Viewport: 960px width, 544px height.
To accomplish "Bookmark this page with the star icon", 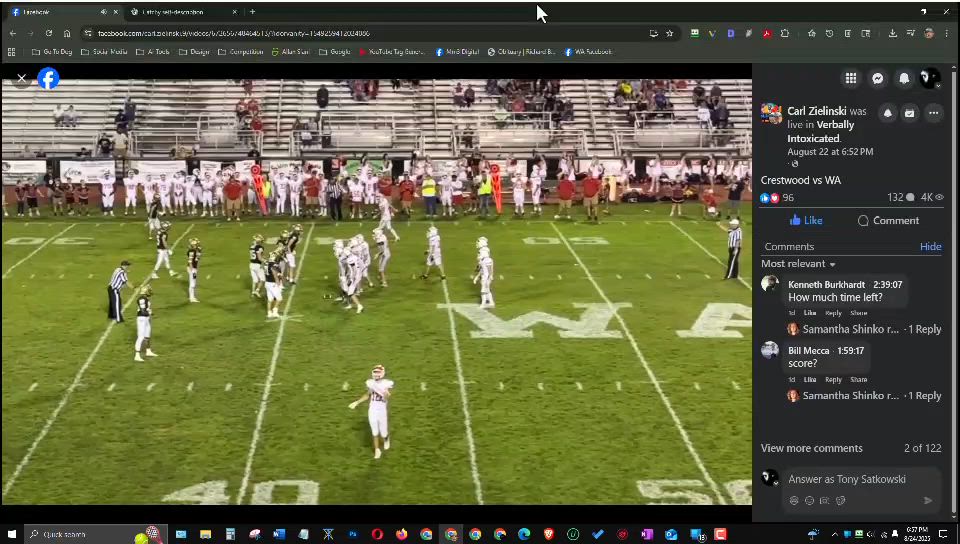I will coord(670,33).
